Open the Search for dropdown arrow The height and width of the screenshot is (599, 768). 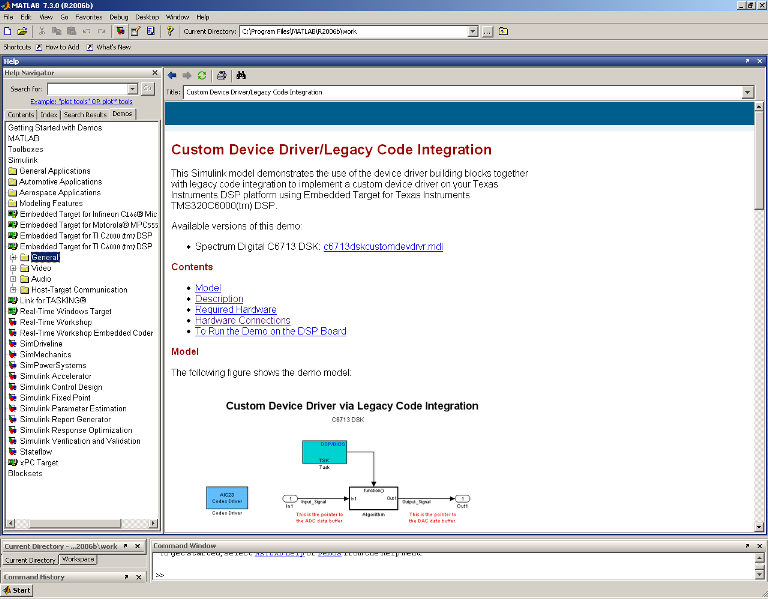[133, 89]
